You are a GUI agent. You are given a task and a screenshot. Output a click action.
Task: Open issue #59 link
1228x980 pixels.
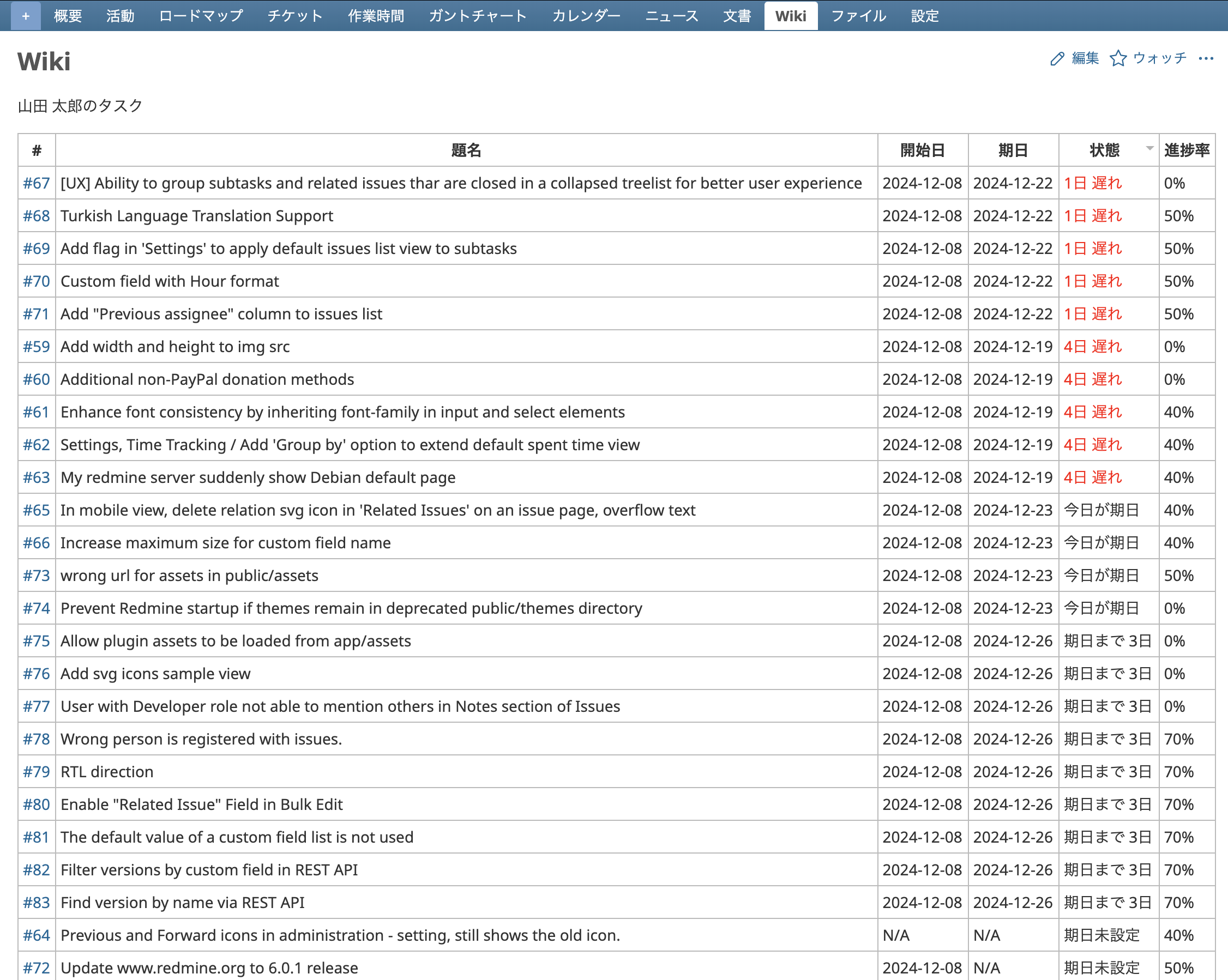37,347
